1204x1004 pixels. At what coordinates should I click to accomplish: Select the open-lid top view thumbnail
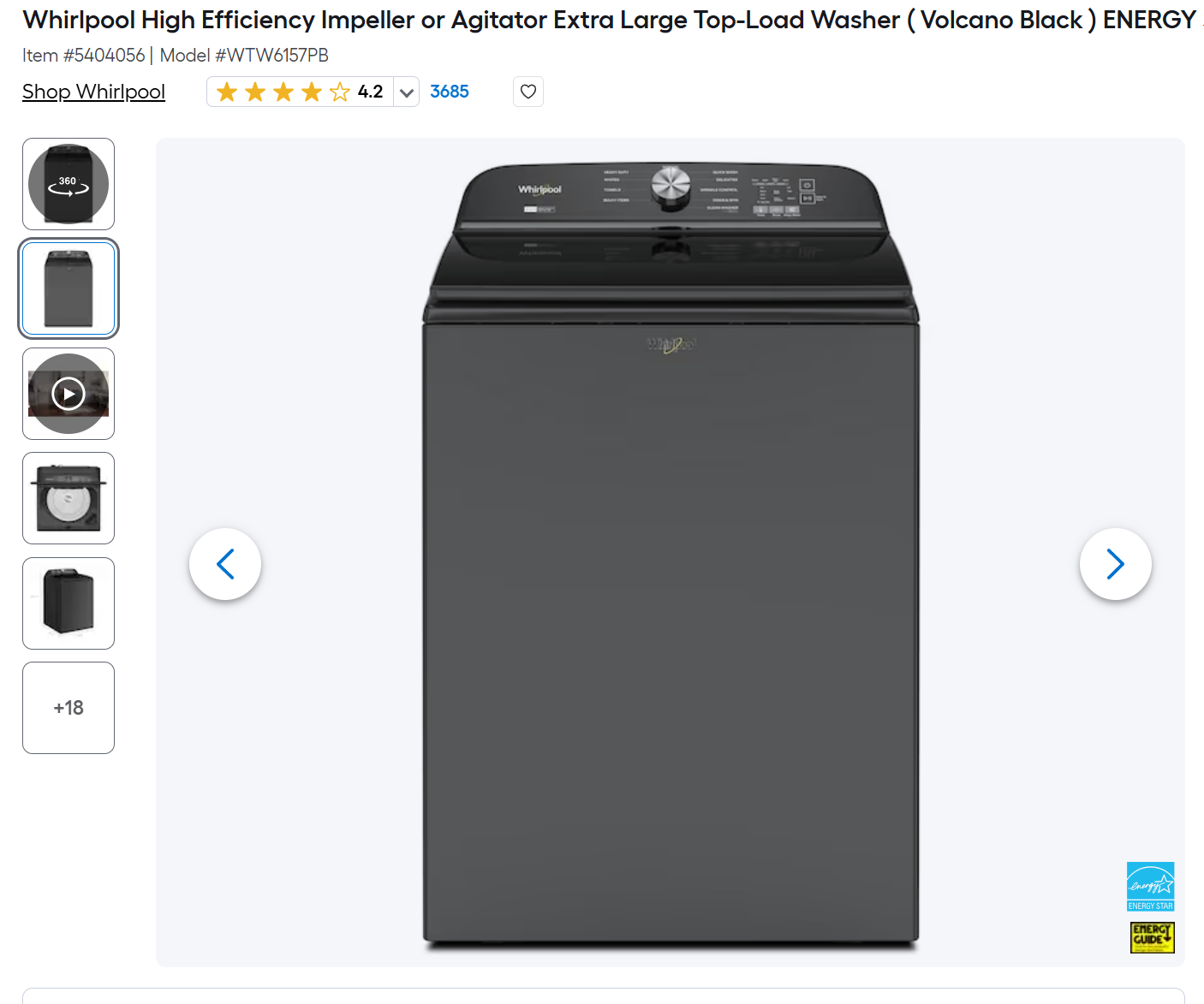coord(69,498)
